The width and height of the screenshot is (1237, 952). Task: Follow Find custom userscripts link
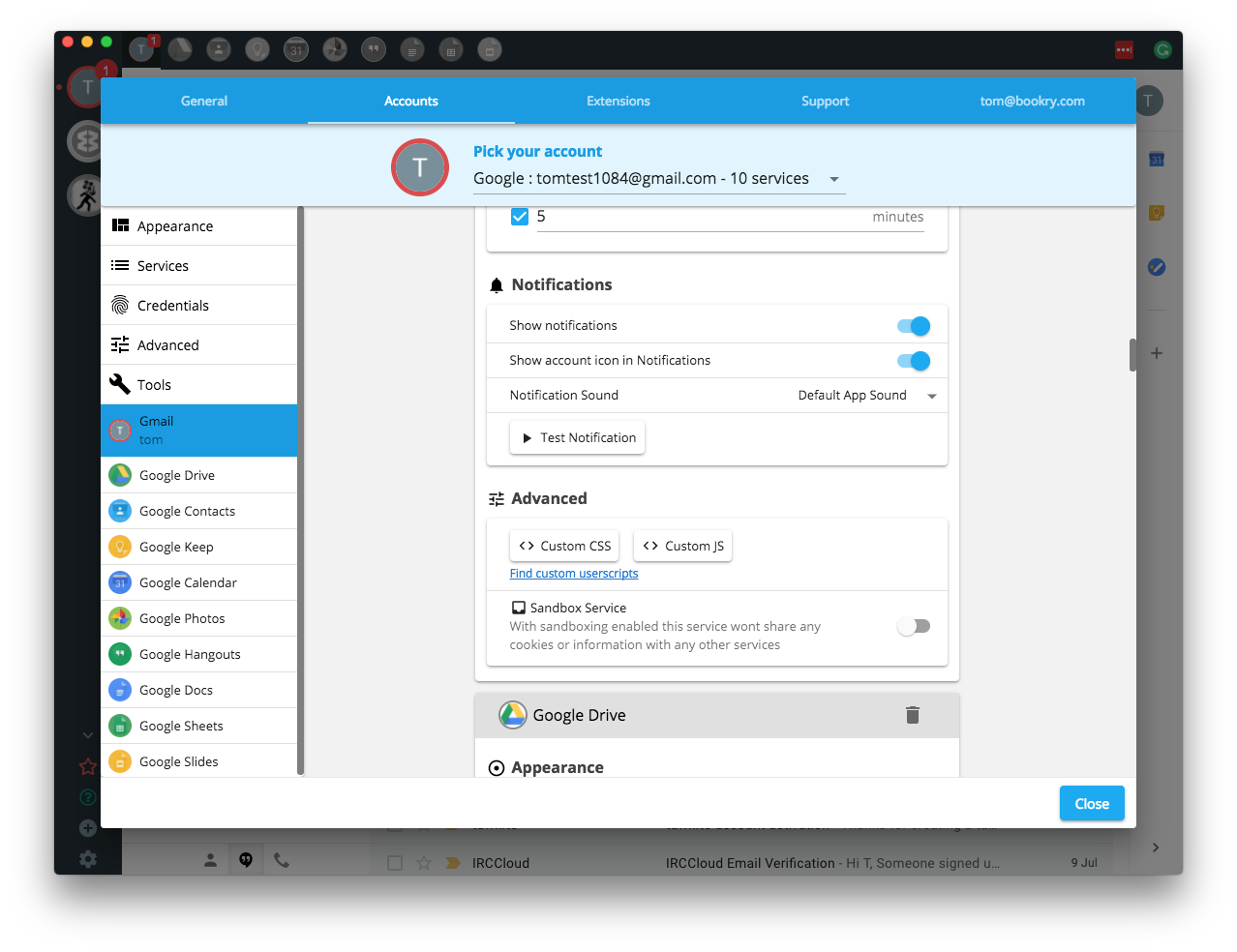point(574,574)
